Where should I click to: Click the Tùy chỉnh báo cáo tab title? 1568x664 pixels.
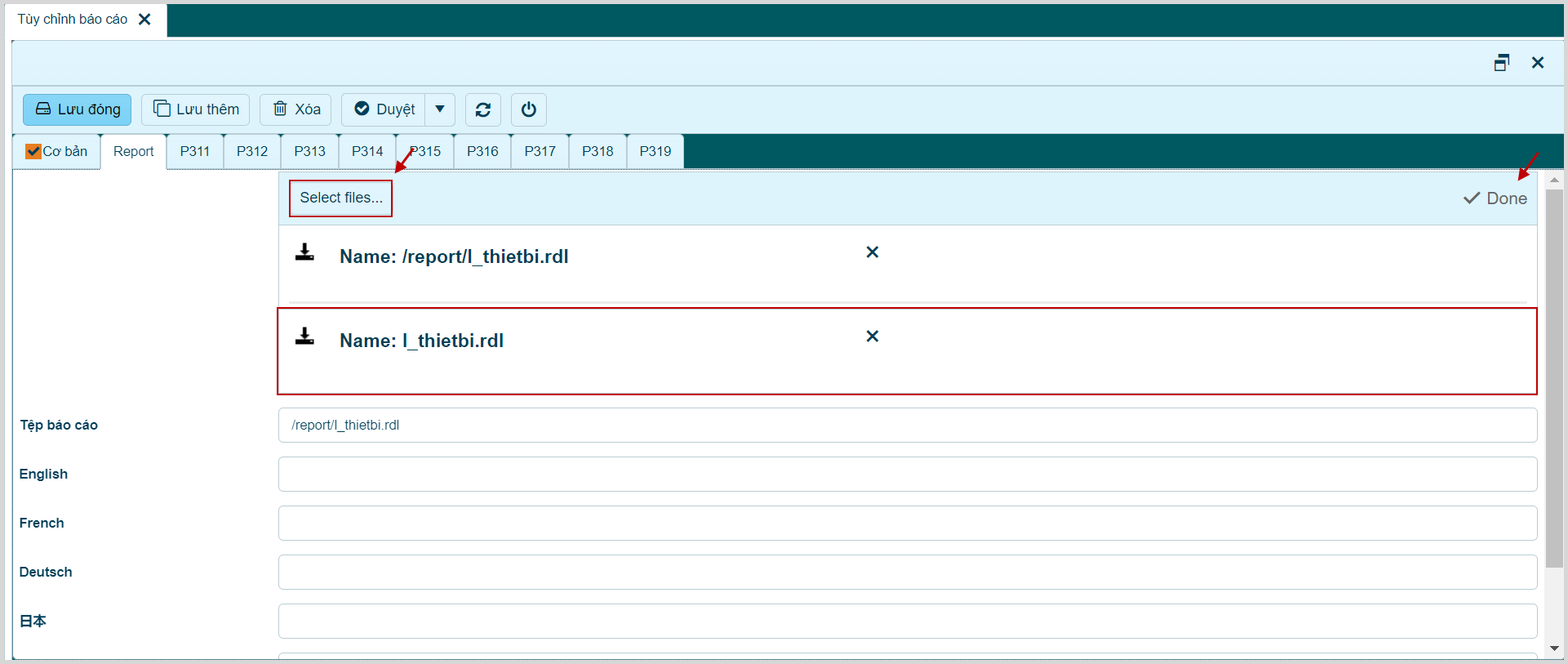click(x=73, y=19)
